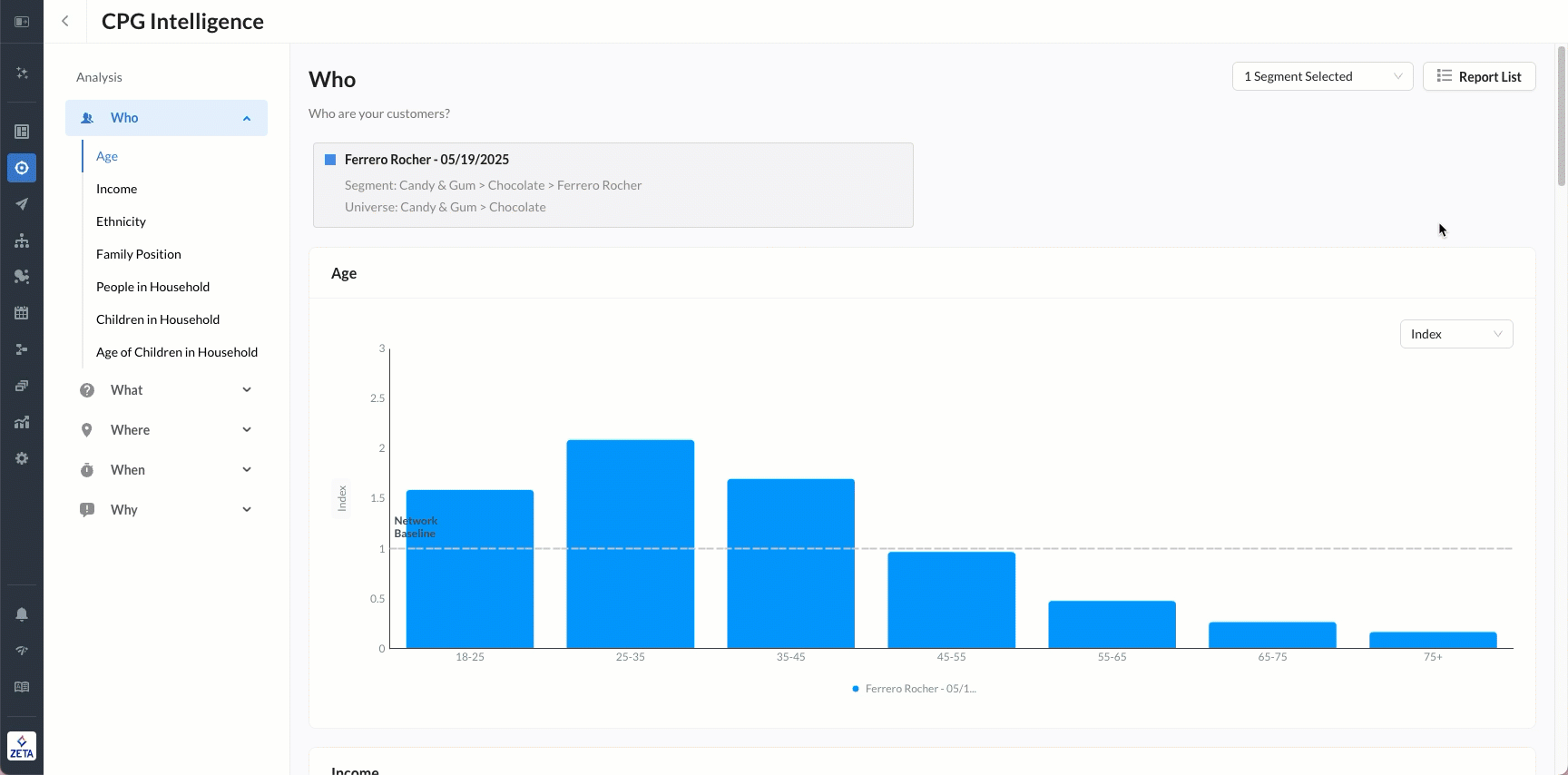1568x775 pixels.
Task: Click the notifications bell icon
Action: tap(22, 614)
